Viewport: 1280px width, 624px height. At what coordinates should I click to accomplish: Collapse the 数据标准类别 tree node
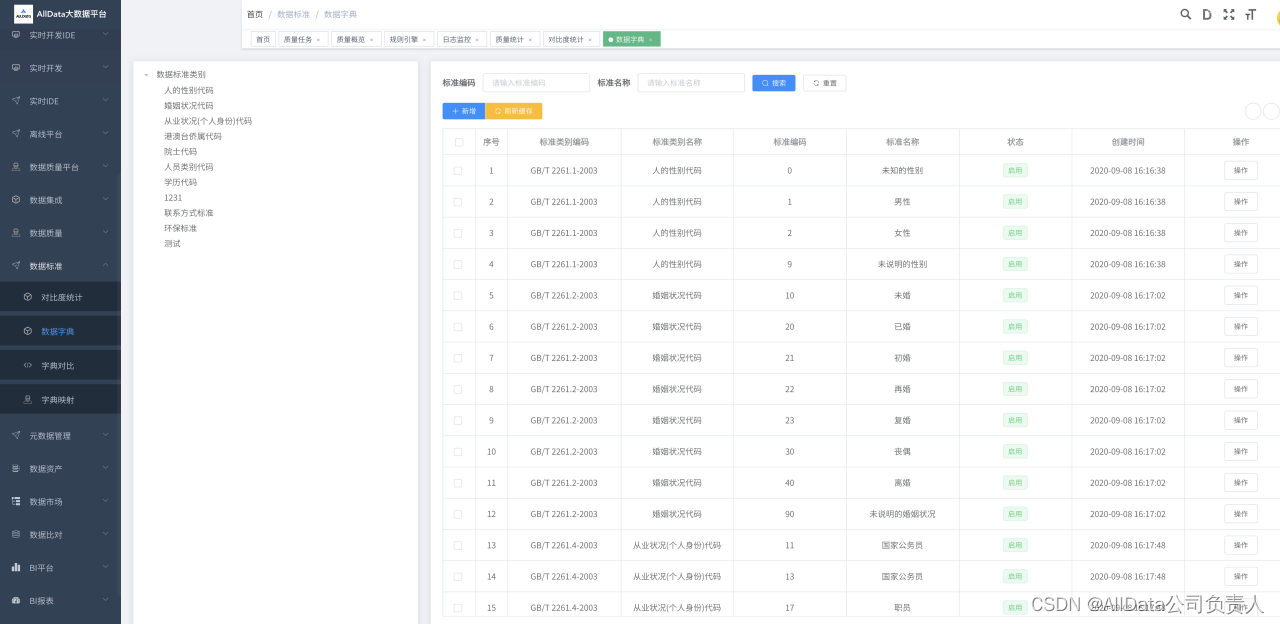tap(146, 75)
